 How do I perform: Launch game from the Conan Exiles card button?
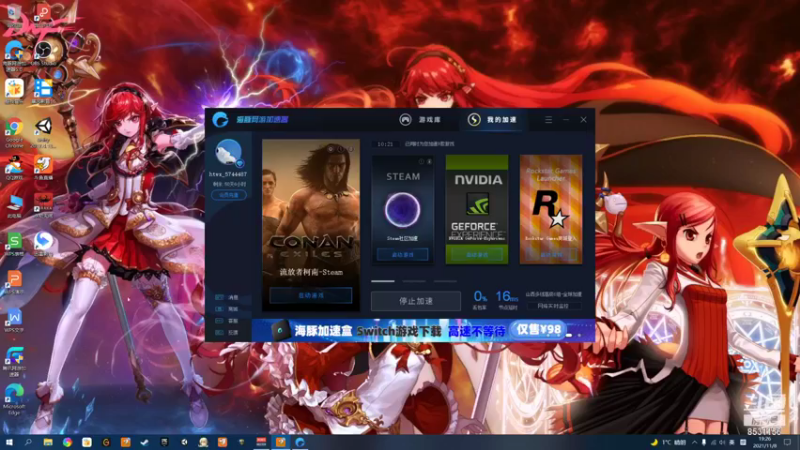pos(311,295)
